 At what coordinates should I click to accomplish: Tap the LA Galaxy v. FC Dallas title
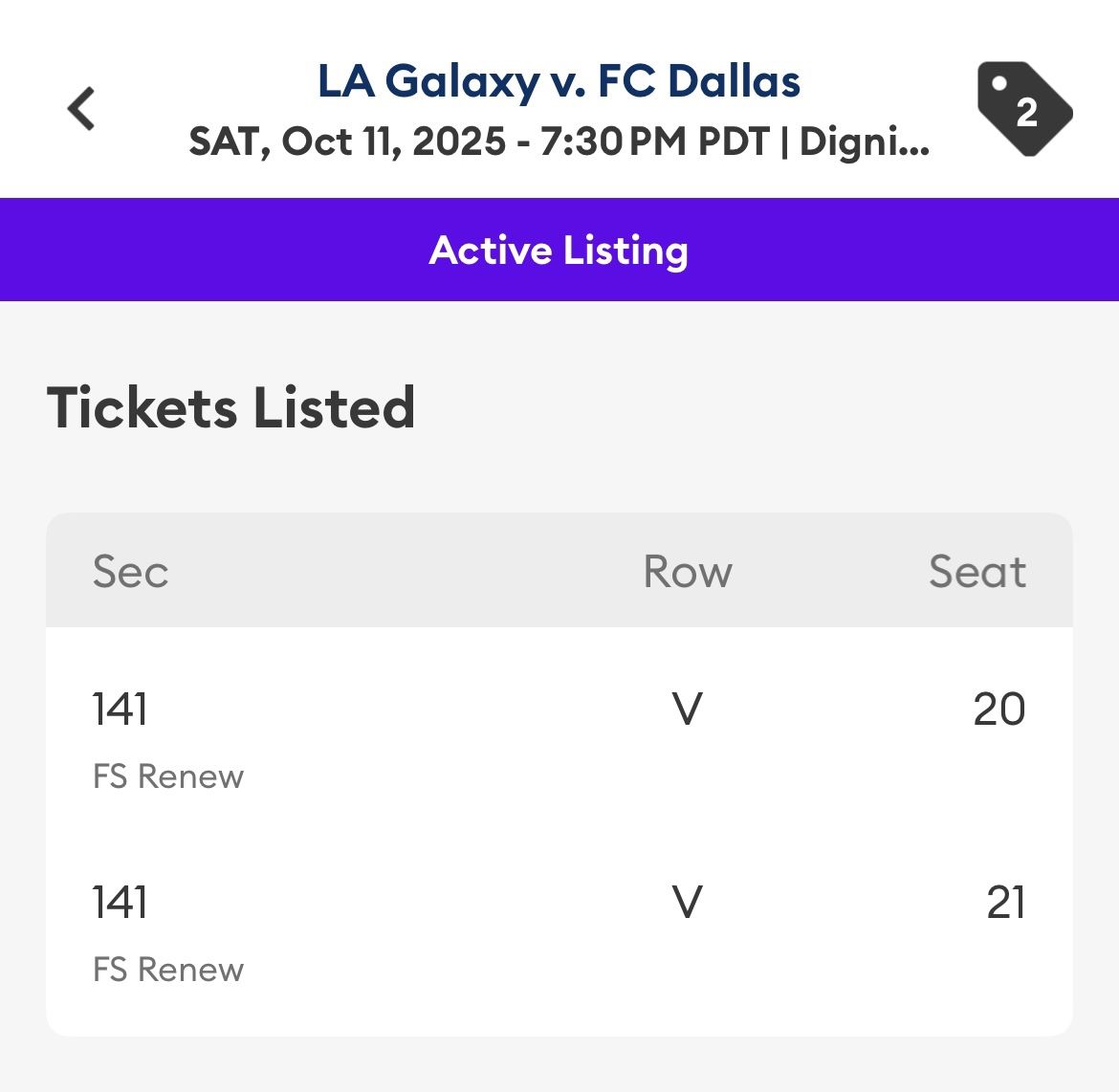coord(559,81)
